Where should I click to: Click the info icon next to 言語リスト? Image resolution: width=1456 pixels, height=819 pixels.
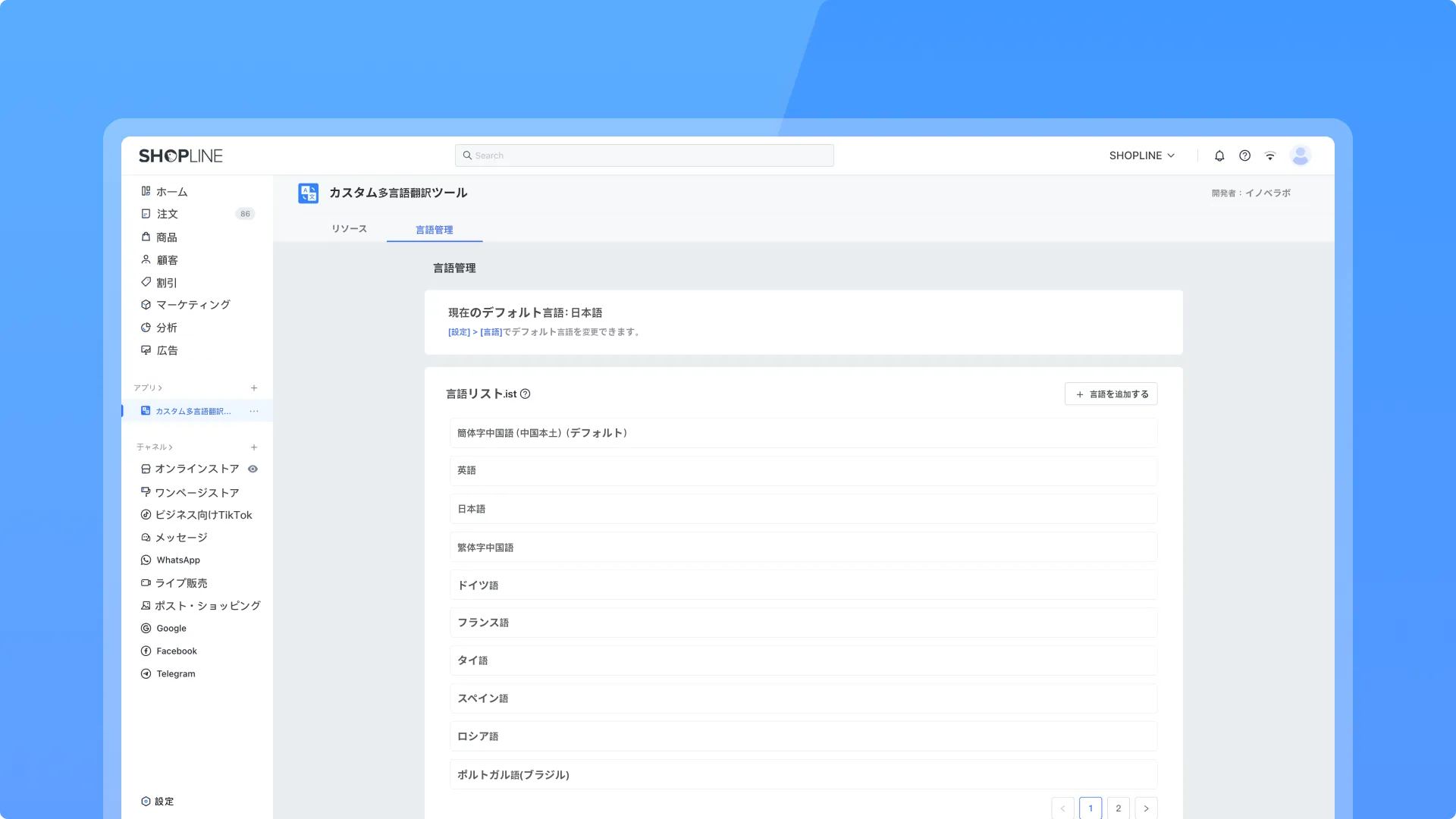pyautogui.click(x=525, y=394)
